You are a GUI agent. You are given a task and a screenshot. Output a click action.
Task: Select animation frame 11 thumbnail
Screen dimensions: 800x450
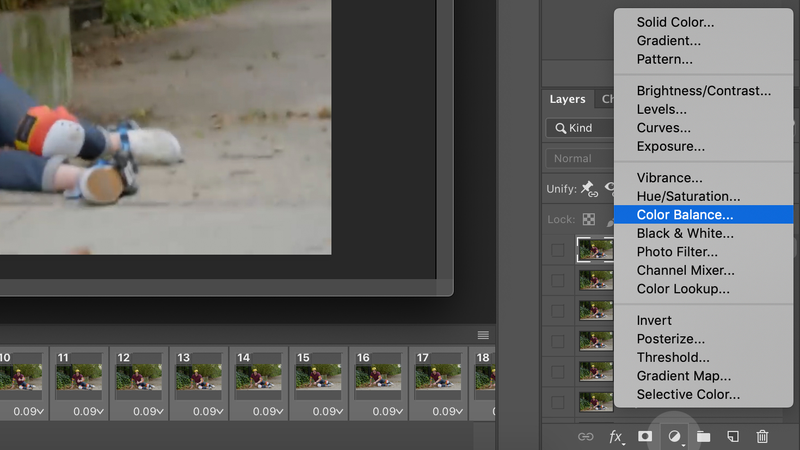79,377
